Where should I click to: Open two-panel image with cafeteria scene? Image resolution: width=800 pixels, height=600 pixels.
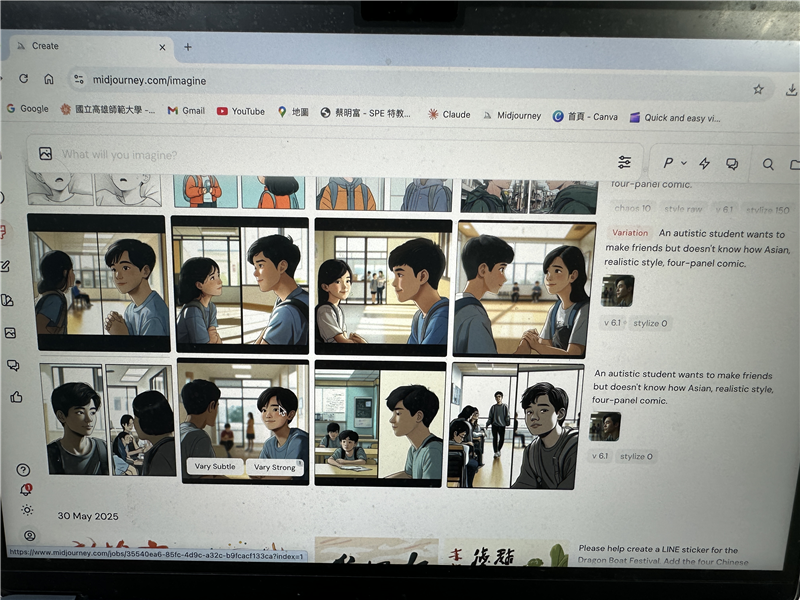point(108,419)
